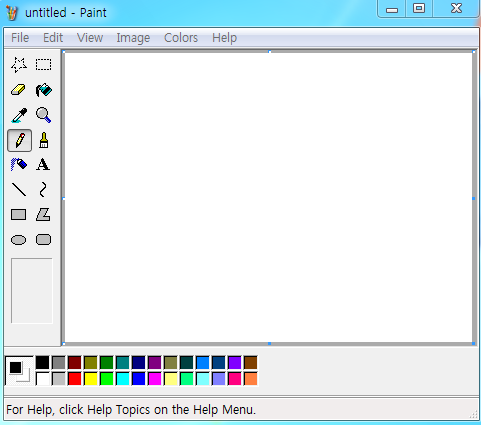Pick the hot pink swatch
481x425 pixels.
click(235, 379)
